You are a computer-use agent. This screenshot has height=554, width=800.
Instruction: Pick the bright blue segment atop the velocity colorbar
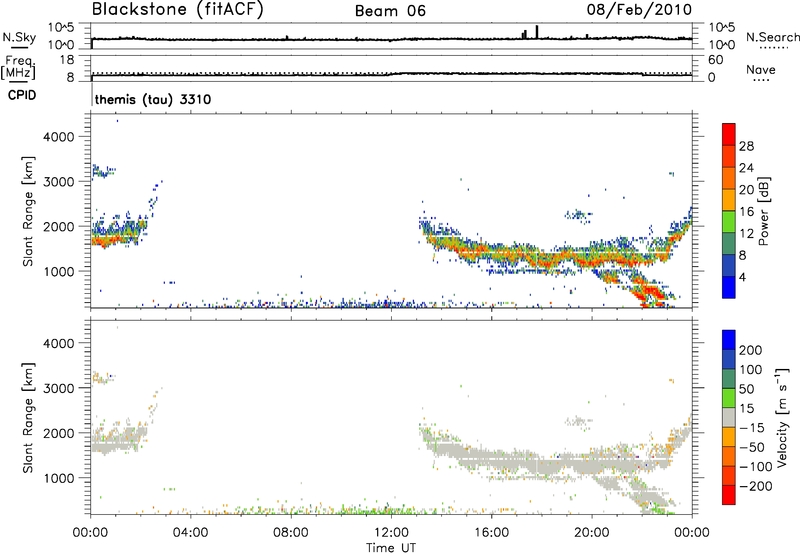(729, 340)
